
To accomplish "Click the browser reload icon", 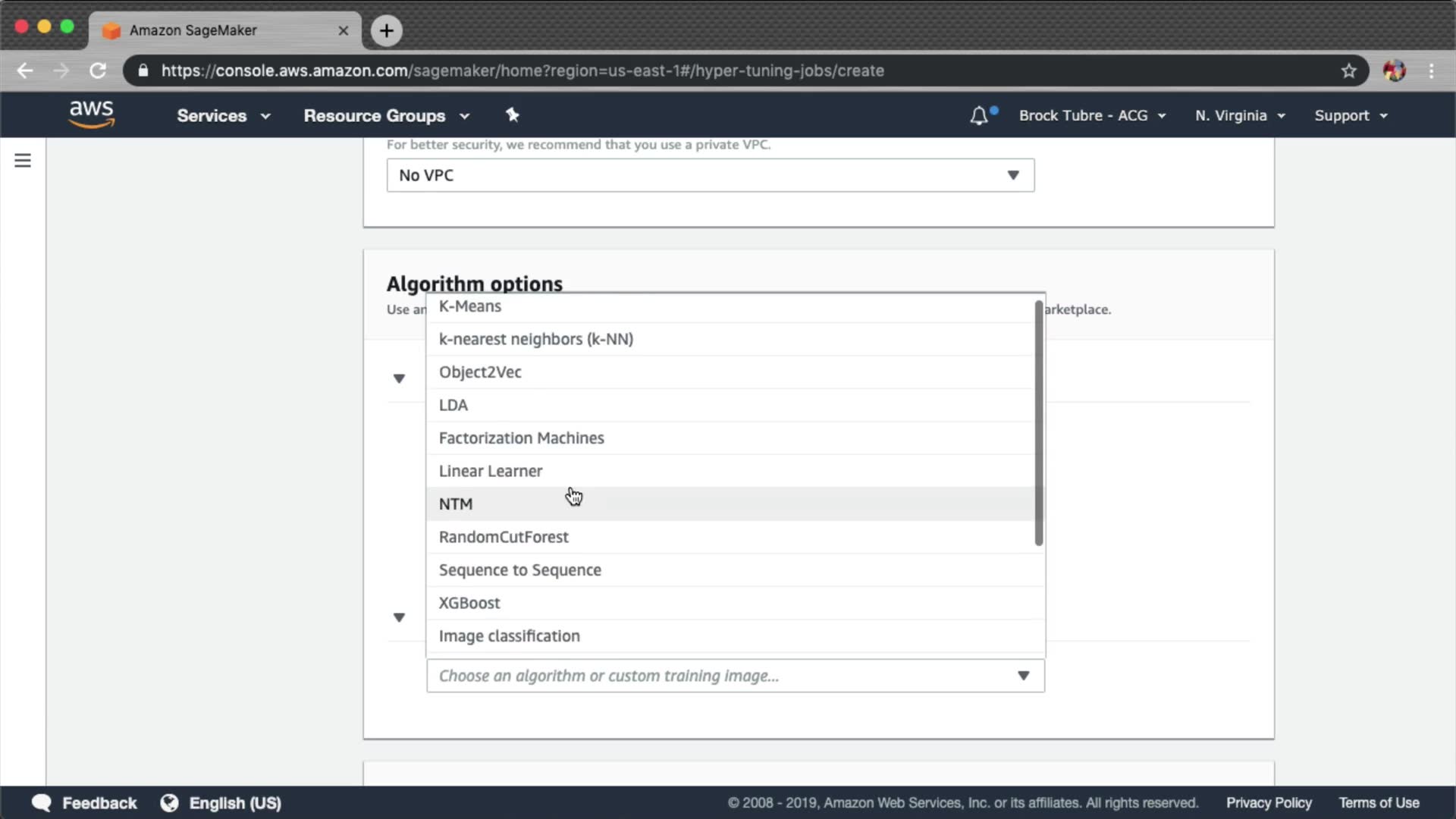I will pos(98,71).
